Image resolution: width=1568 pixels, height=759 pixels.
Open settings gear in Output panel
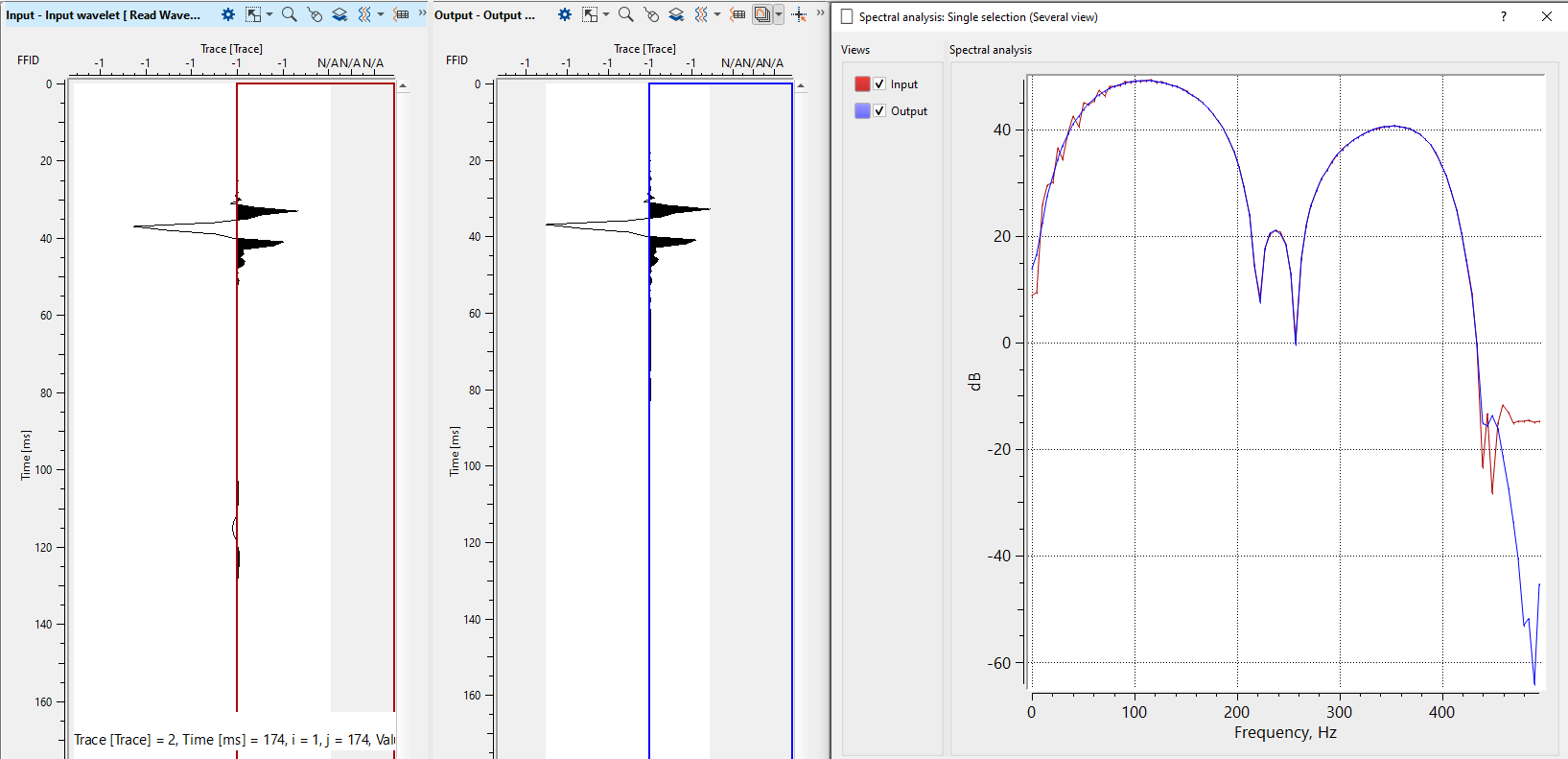click(564, 14)
